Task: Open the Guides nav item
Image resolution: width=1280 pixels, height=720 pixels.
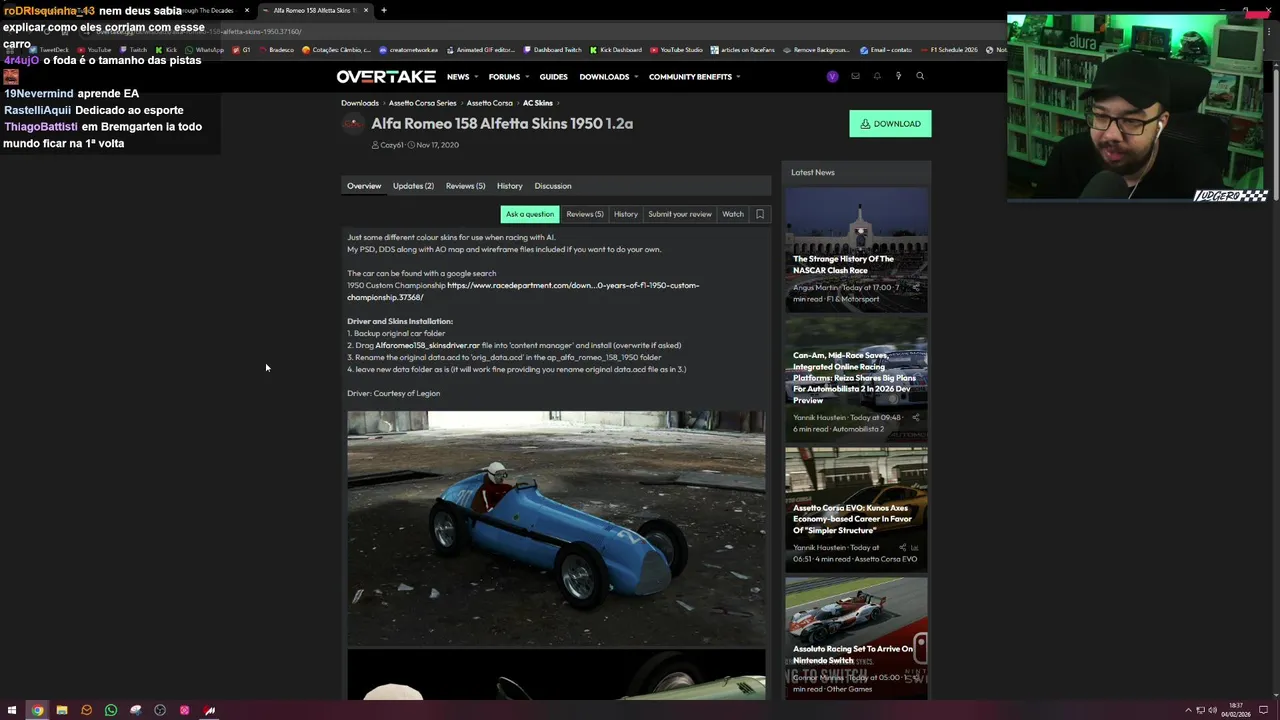Action: coord(553,77)
